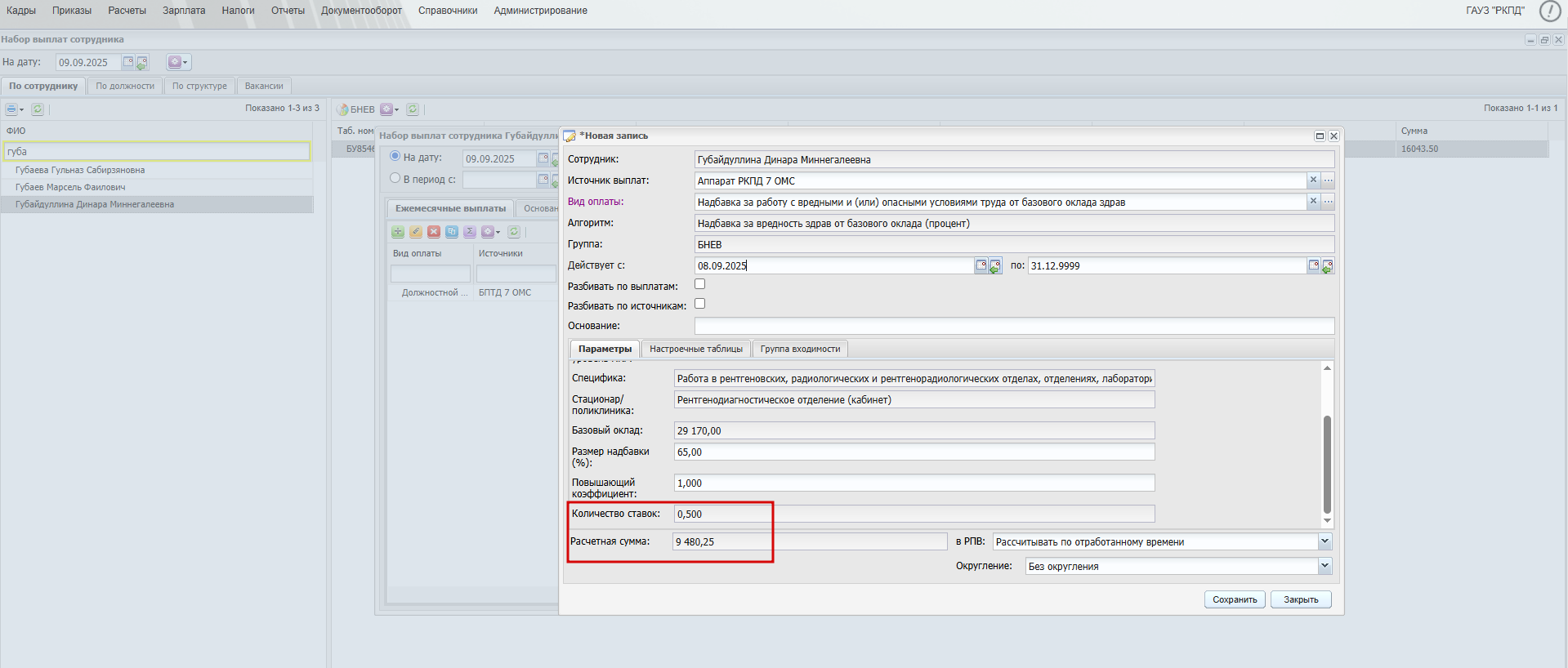Click the БНЕВ group icon in right toolbar
Image resolution: width=1568 pixels, height=668 pixels.
click(x=343, y=109)
